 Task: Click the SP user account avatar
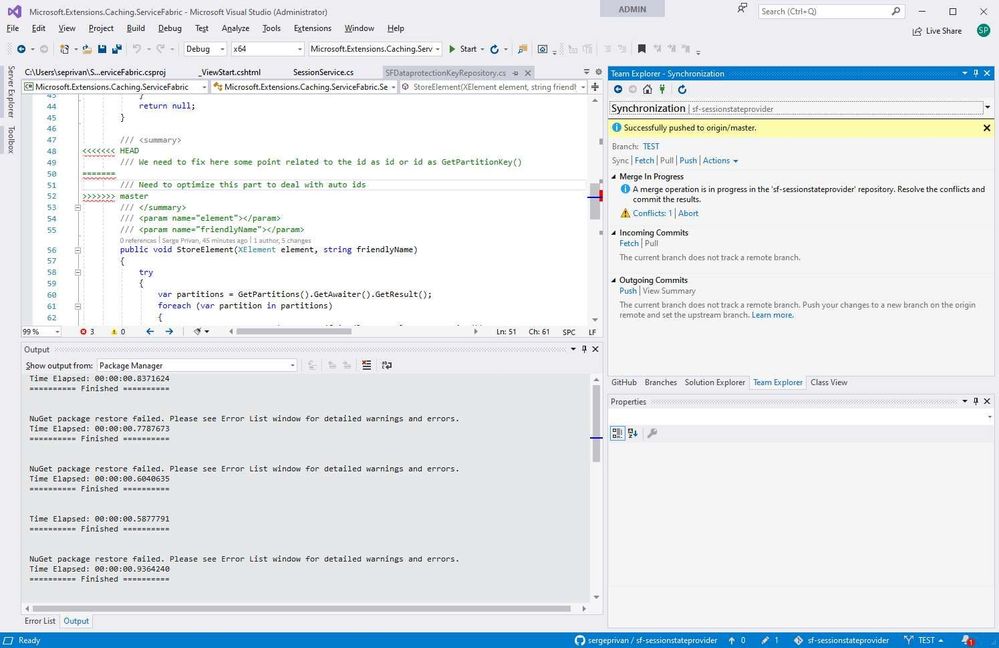click(983, 31)
